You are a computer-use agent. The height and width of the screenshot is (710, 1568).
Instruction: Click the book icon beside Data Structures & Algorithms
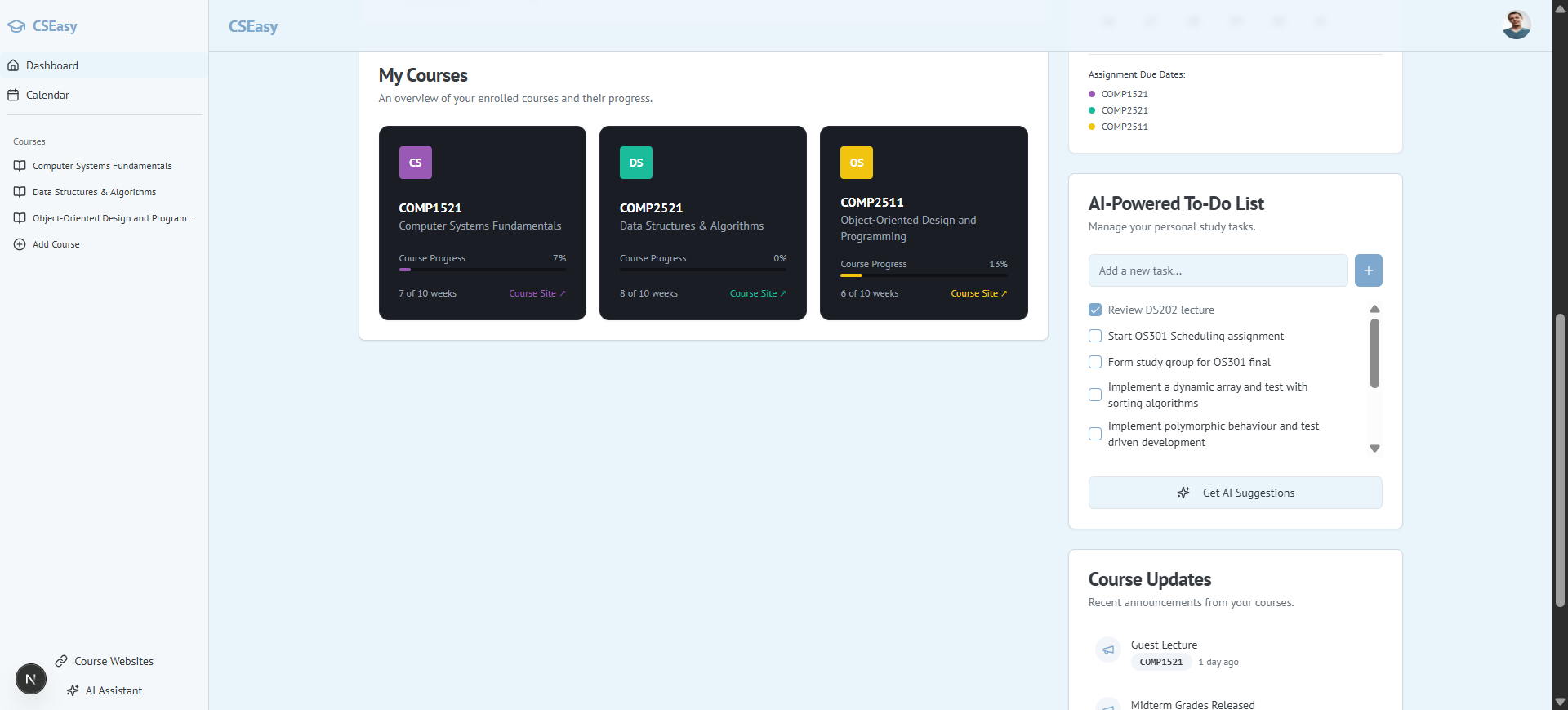click(x=20, y=192)
